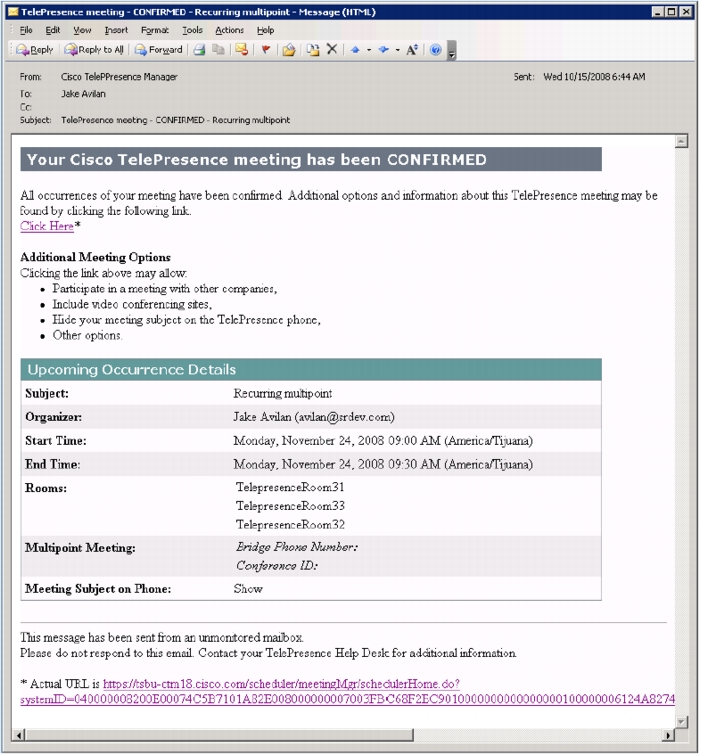Open the View menu

[82, 30]
